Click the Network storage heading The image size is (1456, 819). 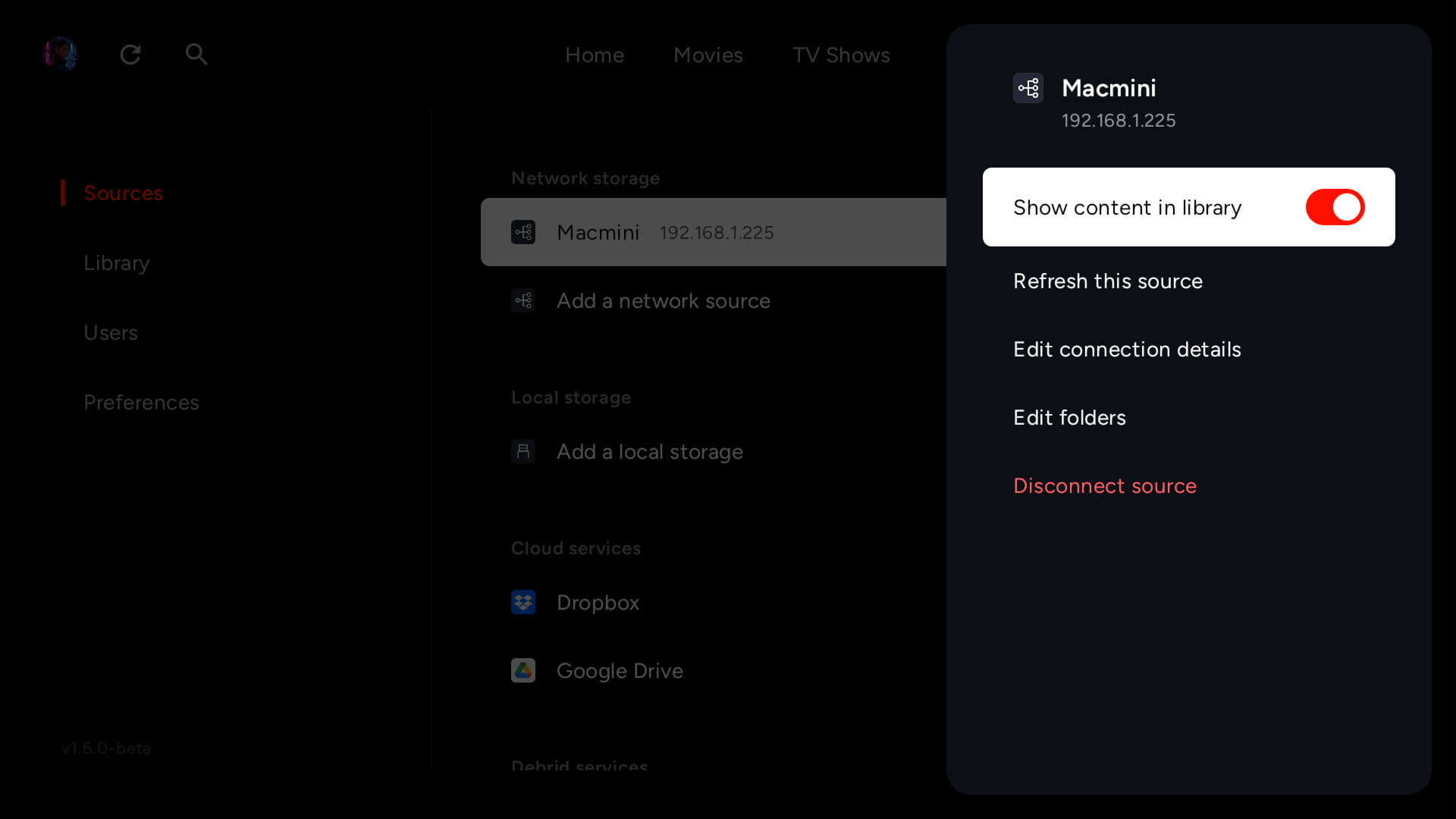(585, 178)
